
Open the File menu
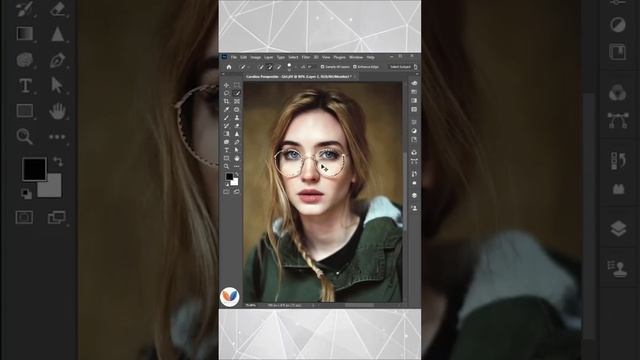point(233,57)
